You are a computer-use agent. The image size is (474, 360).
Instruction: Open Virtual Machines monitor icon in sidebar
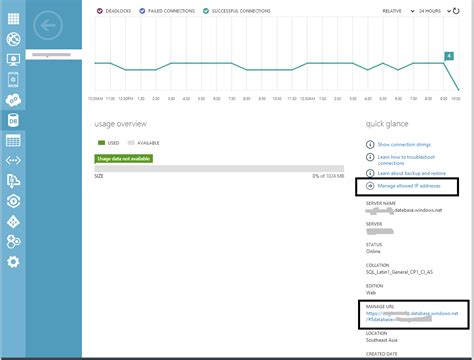[13, 60]
